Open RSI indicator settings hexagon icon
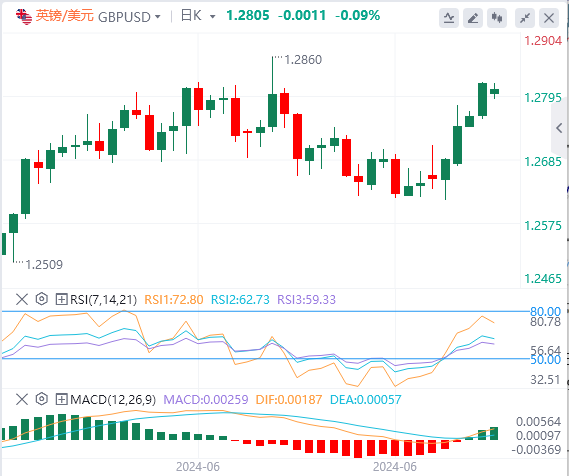This screenshot has height=476, width=569. pos(42,299)
